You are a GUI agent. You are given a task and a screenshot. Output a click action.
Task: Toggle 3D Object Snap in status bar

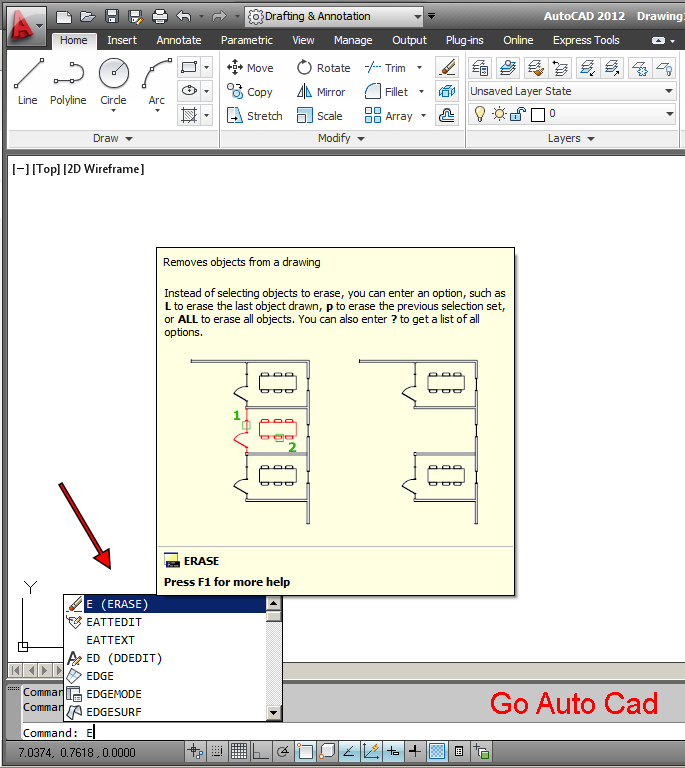pos(327,751)
